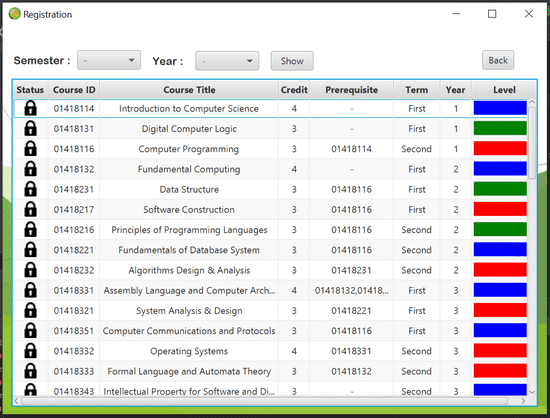
Task: Click the lock icon for System Analysis & Design
Action: (31, 310)
